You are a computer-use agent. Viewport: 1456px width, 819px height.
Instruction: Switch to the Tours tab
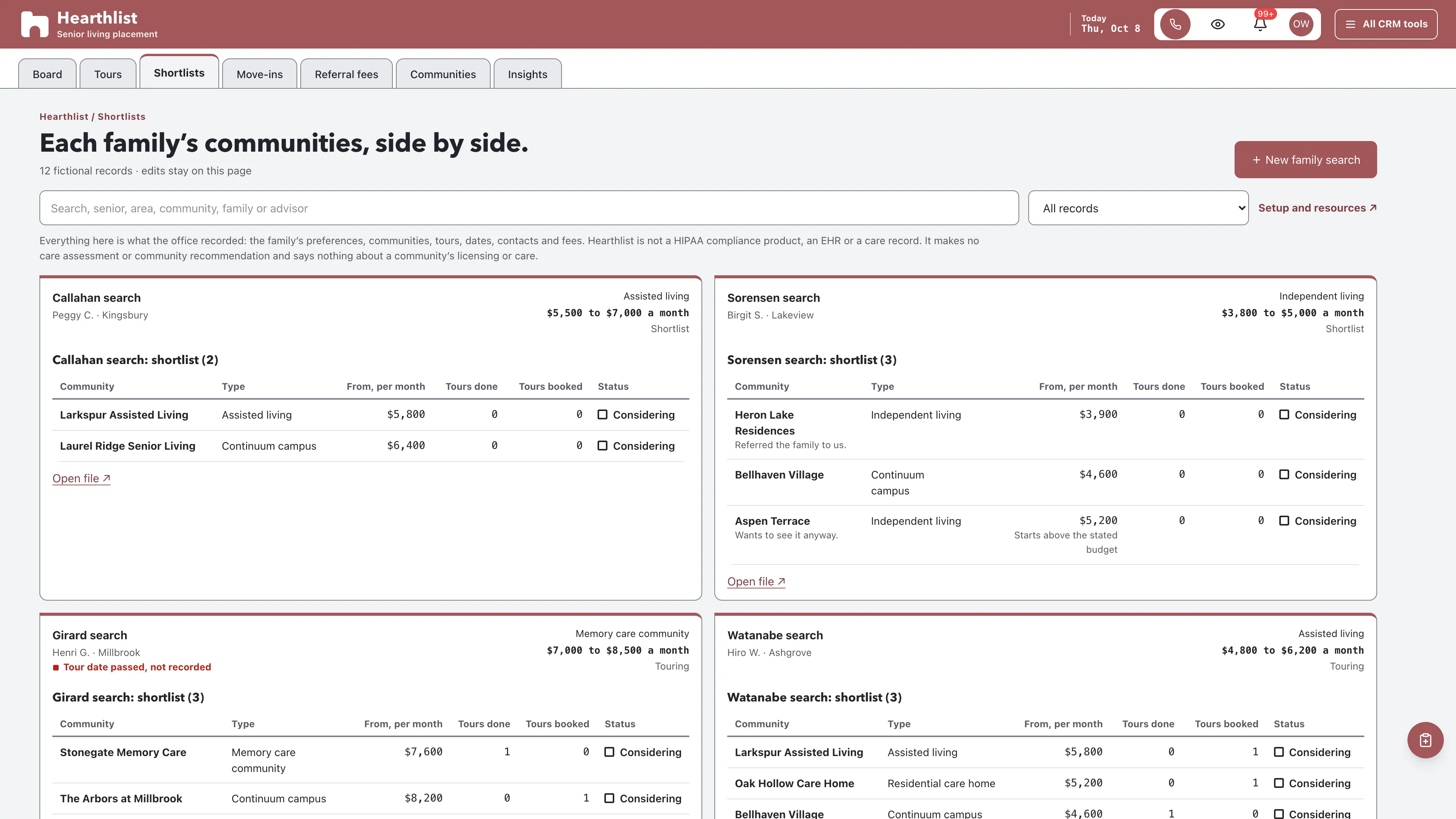point(108,74)
